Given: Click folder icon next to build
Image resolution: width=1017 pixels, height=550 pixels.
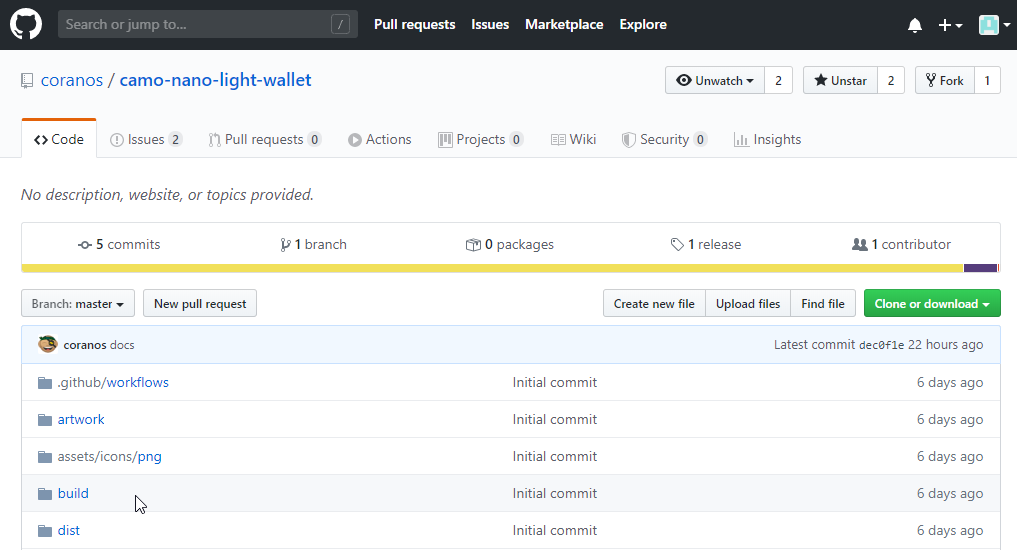Looking at the screenshot, I should (45, 494).
